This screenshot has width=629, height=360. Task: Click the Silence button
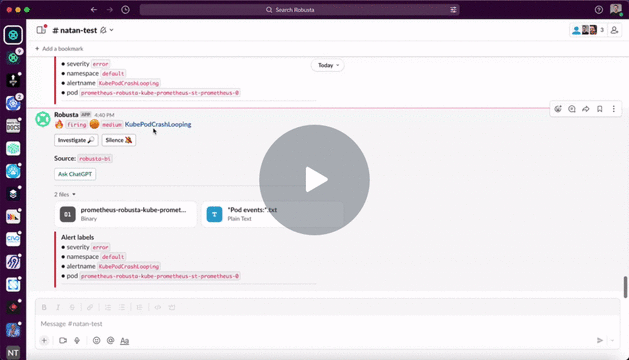point(119,140)
